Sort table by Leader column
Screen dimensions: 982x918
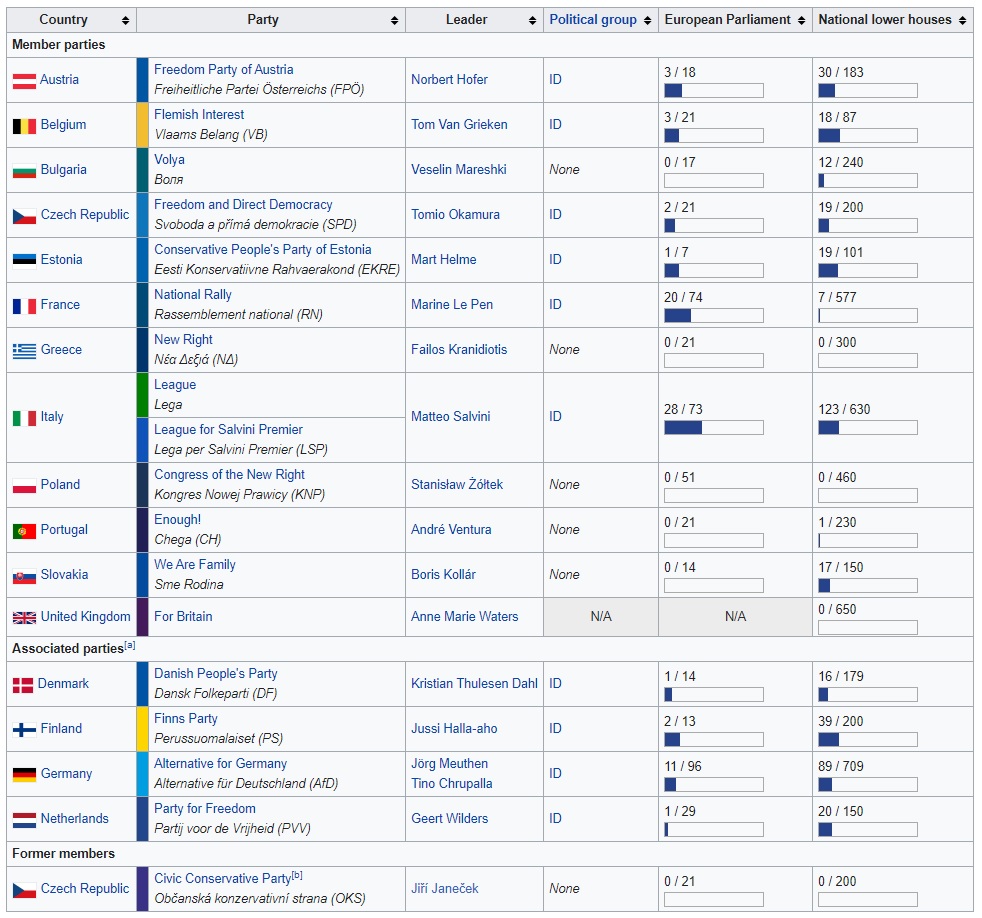[532, 21]
